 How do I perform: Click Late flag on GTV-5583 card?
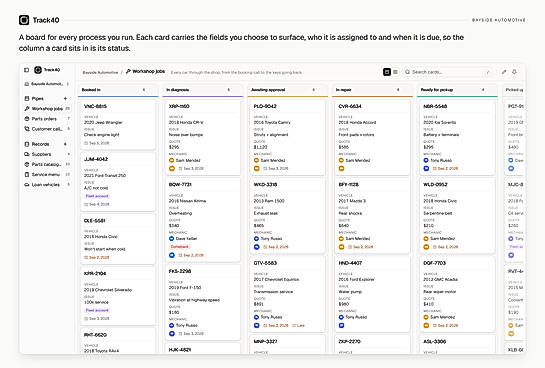(x=299, y=326)
